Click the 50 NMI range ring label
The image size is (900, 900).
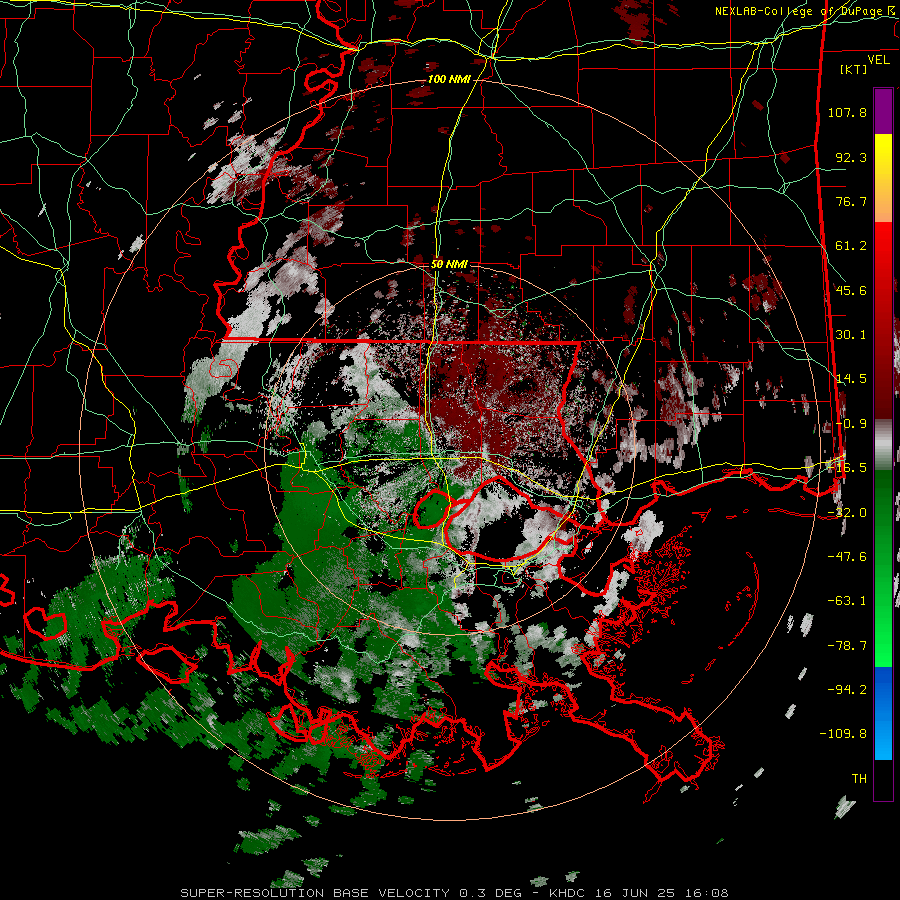tap(449, 264)
